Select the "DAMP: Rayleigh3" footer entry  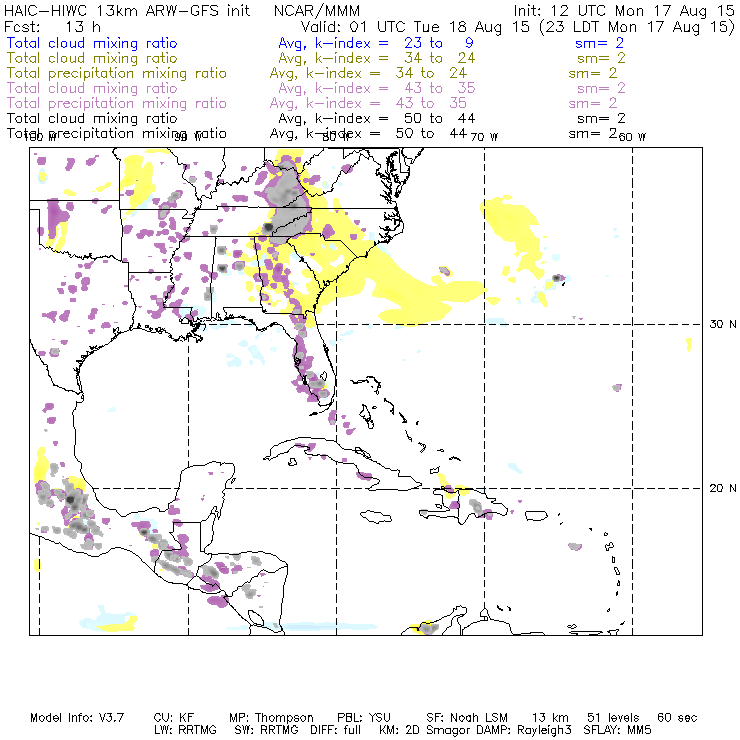pos(522,730)
